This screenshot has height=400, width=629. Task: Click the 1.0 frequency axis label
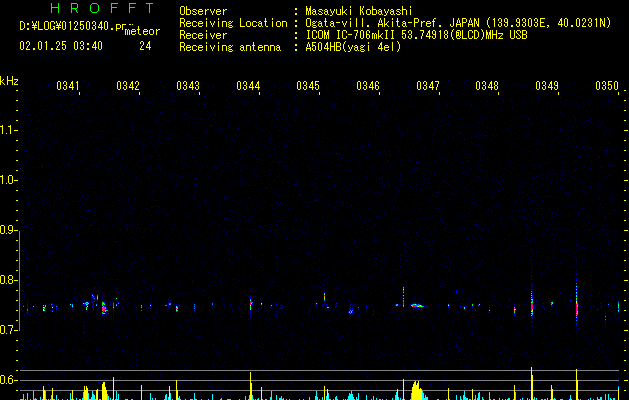click(9, 180)
